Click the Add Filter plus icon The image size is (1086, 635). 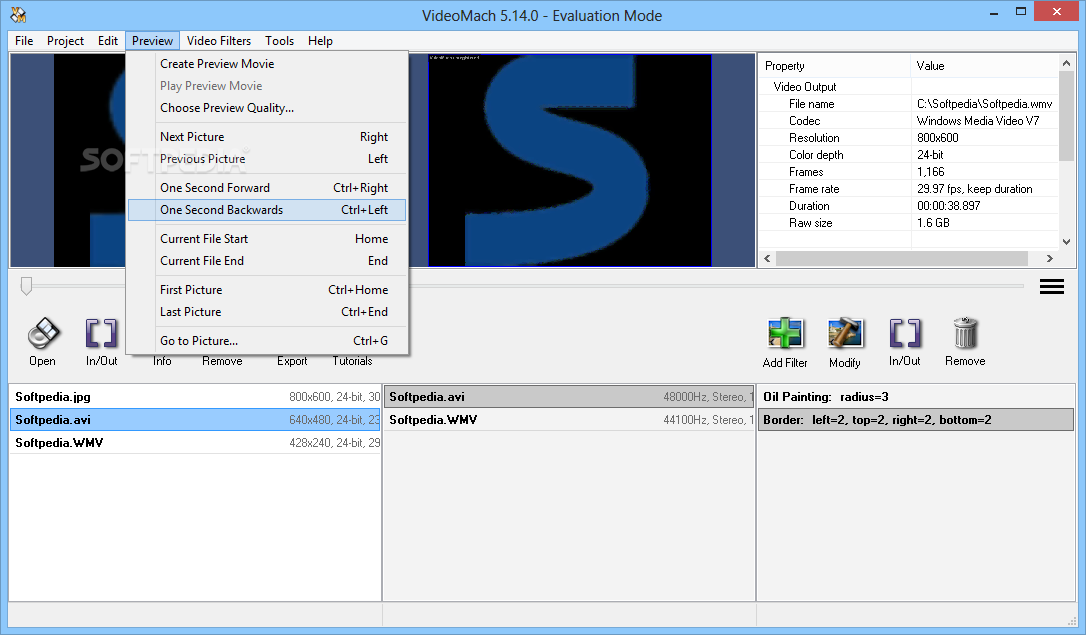pos(785,334)
